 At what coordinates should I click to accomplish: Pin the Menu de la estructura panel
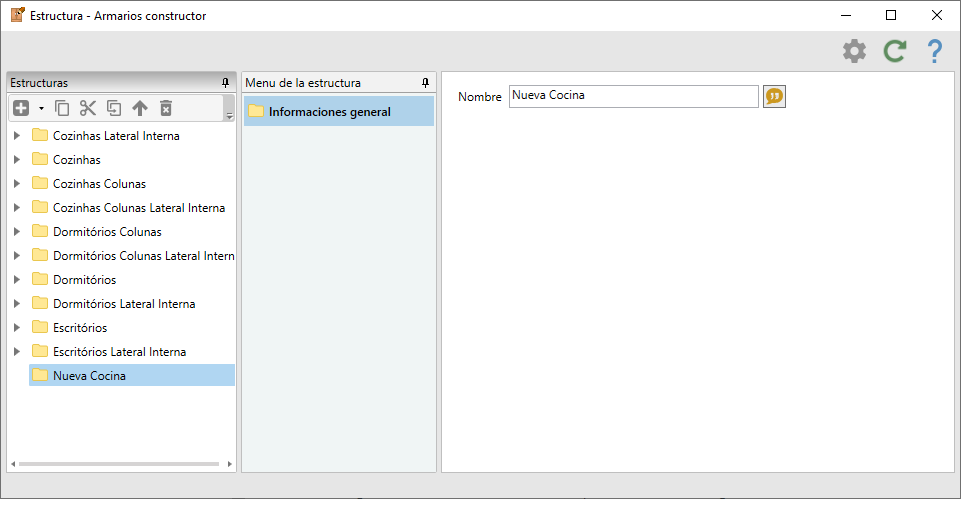pyautogui.click(x=425, y=83)
